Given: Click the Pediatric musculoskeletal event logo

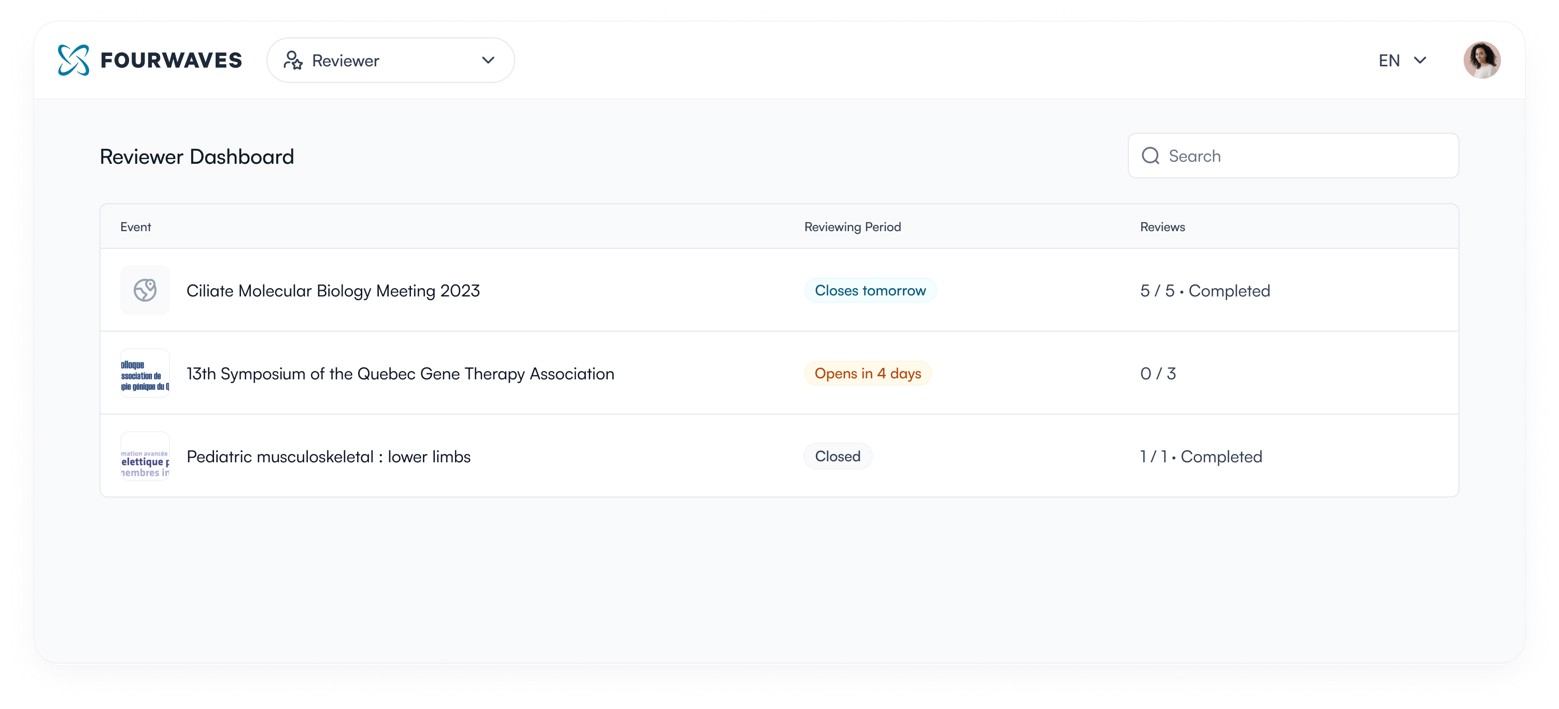Looking at the screenshot, I should [x=145, y=457].
